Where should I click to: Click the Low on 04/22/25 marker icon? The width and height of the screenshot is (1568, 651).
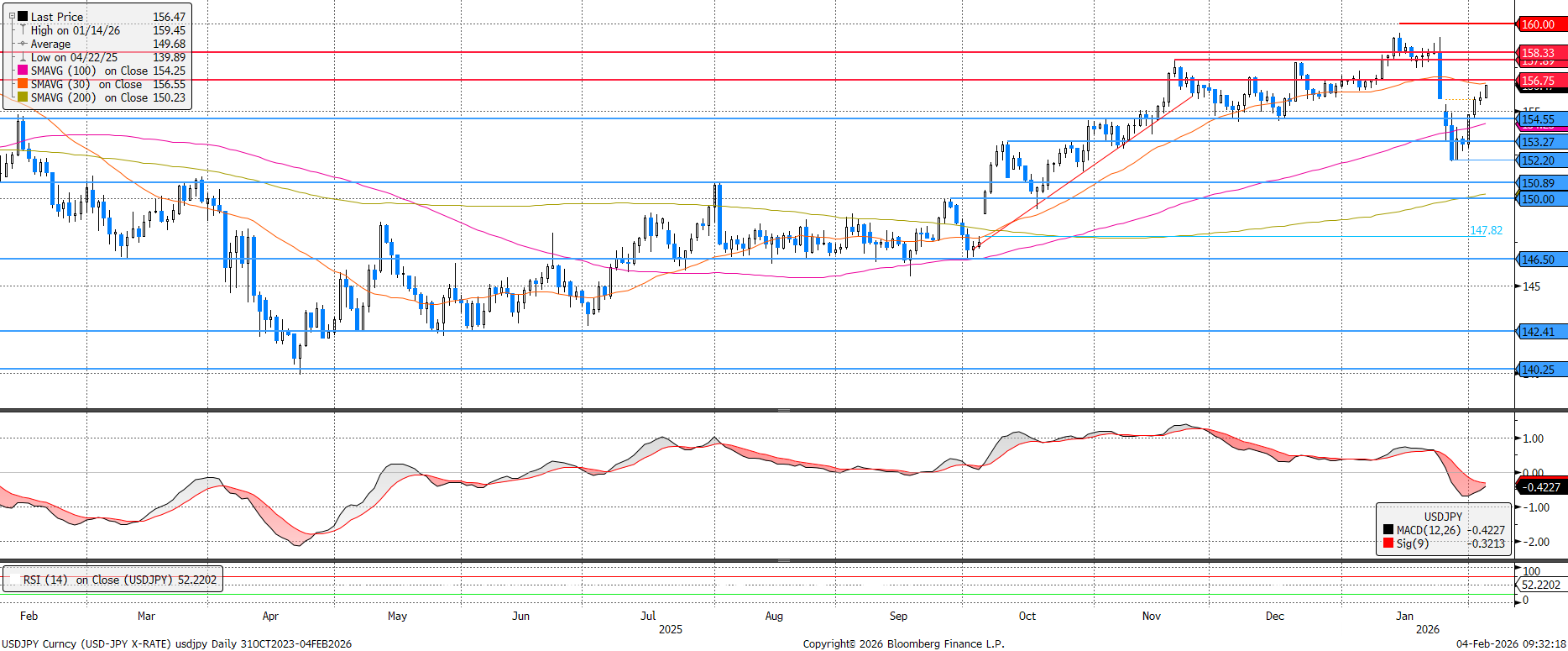23,57
